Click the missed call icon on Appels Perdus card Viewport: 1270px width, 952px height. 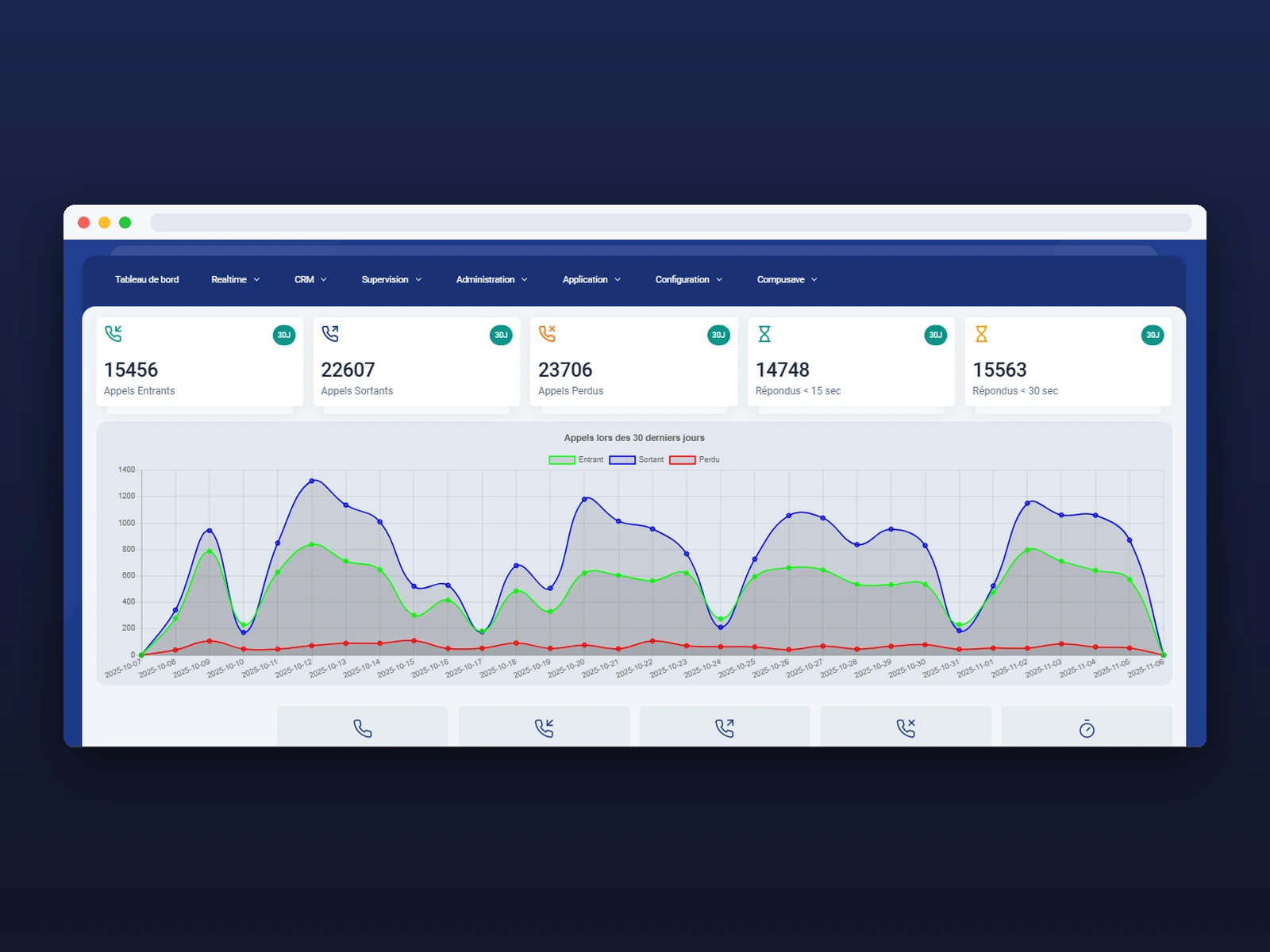click(x=547, y=334)
